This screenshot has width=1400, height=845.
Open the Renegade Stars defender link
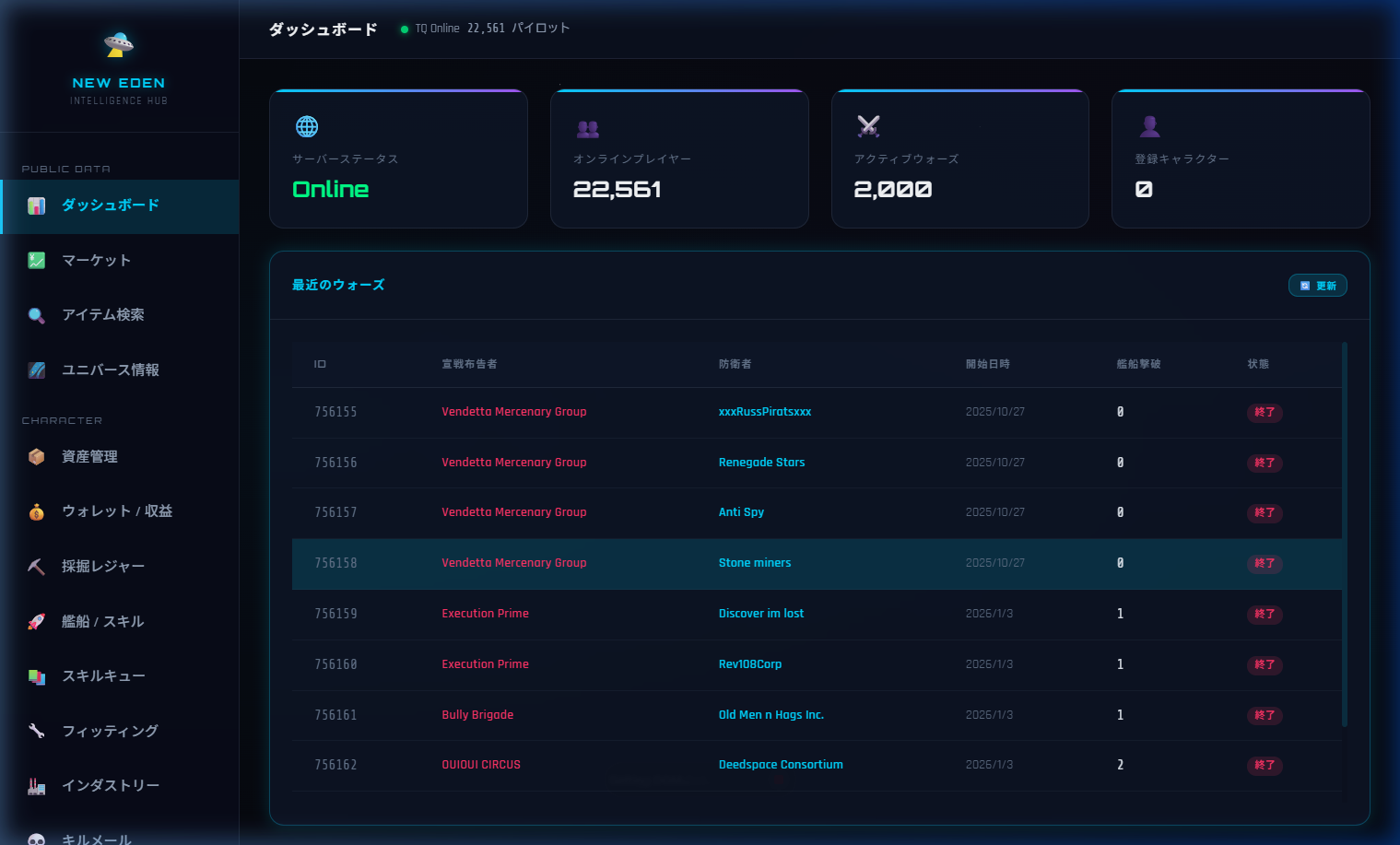pyautogui.click(x=761, y=463)
